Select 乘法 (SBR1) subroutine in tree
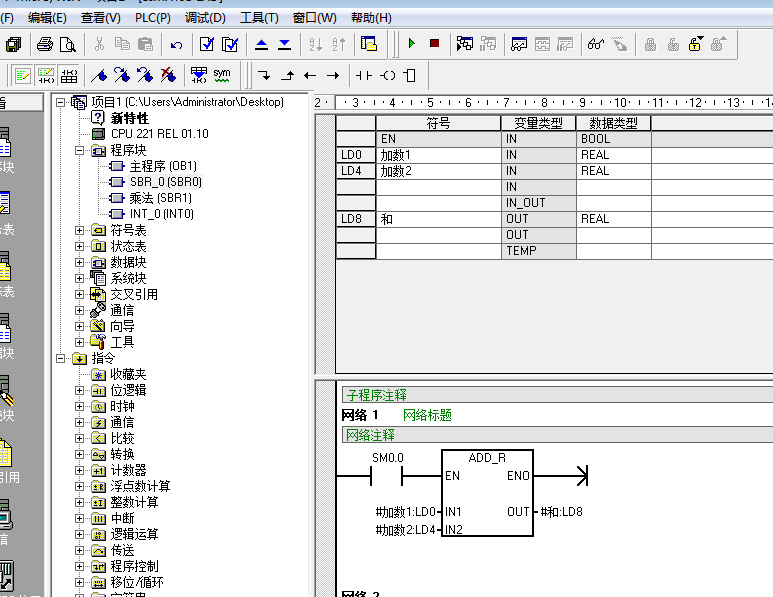 pyautogui.click(x=160, y=198)
